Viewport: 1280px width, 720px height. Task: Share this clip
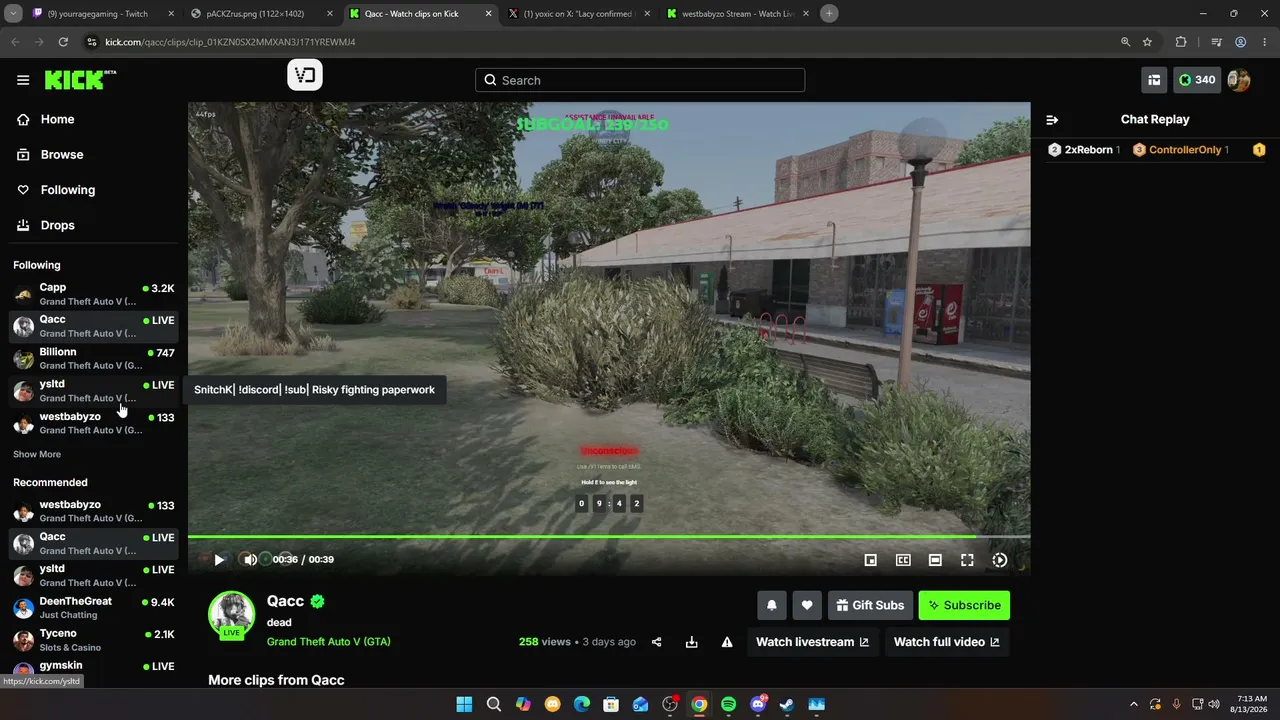point(657,642)
